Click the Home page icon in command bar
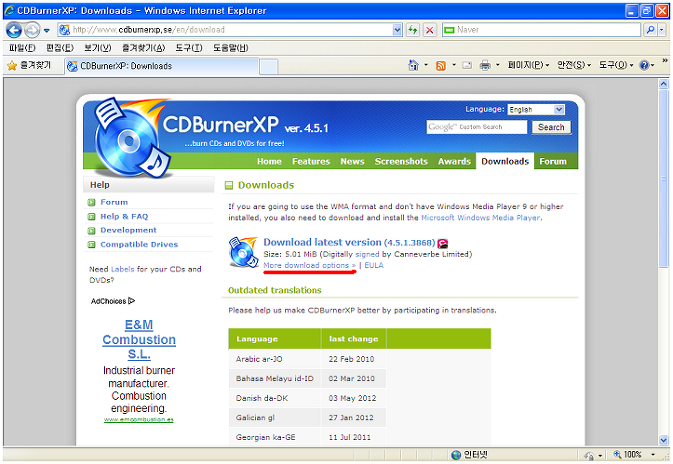Screen dimensions: 673x464 tap(413, 65)
